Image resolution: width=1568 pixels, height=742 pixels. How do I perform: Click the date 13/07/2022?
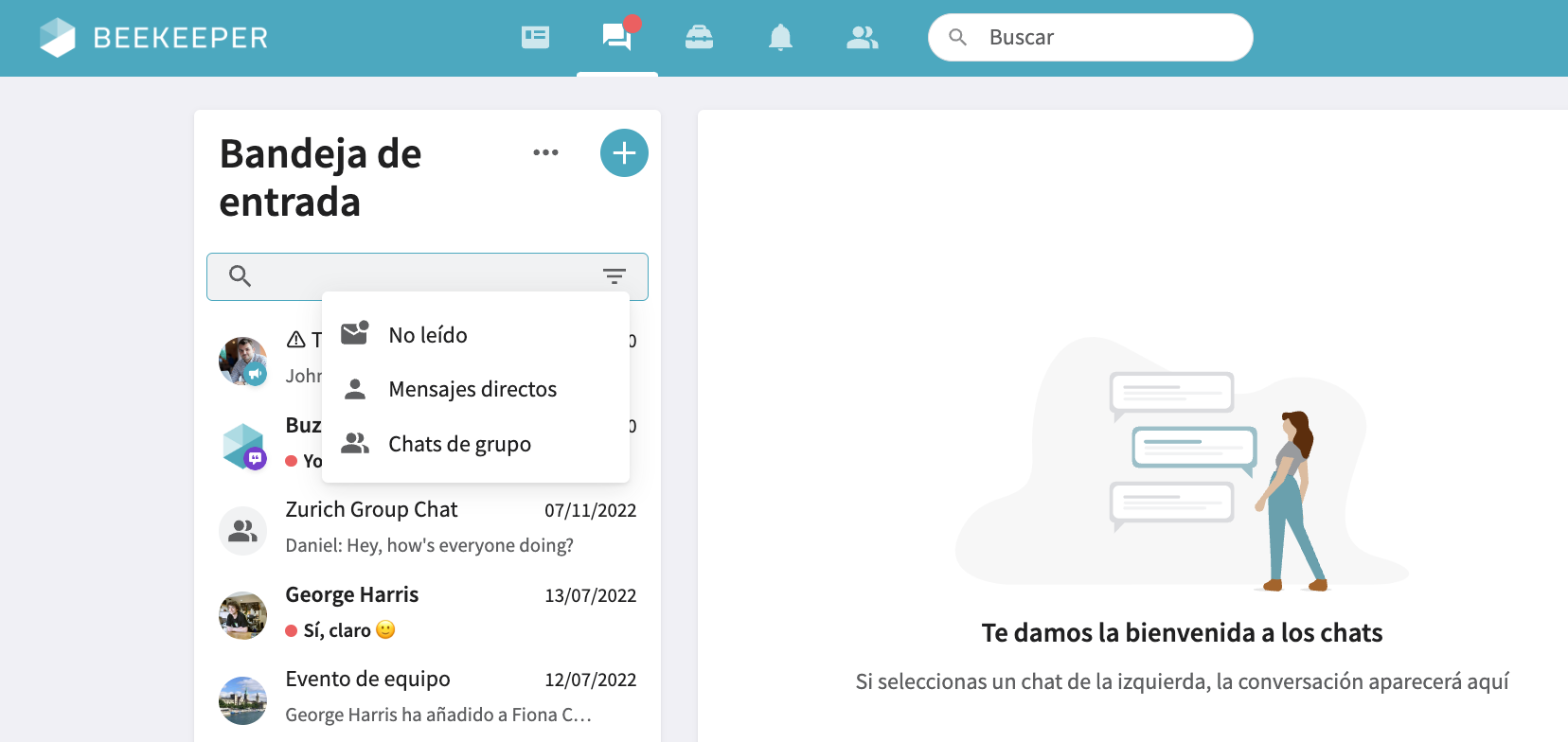590,595
